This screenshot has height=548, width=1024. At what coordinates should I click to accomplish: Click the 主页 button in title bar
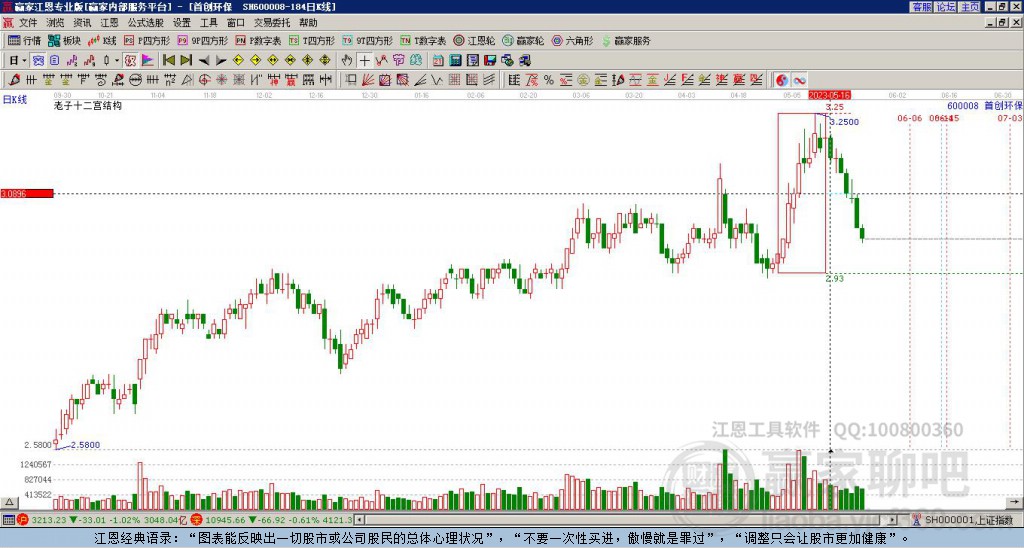[969, 7]
